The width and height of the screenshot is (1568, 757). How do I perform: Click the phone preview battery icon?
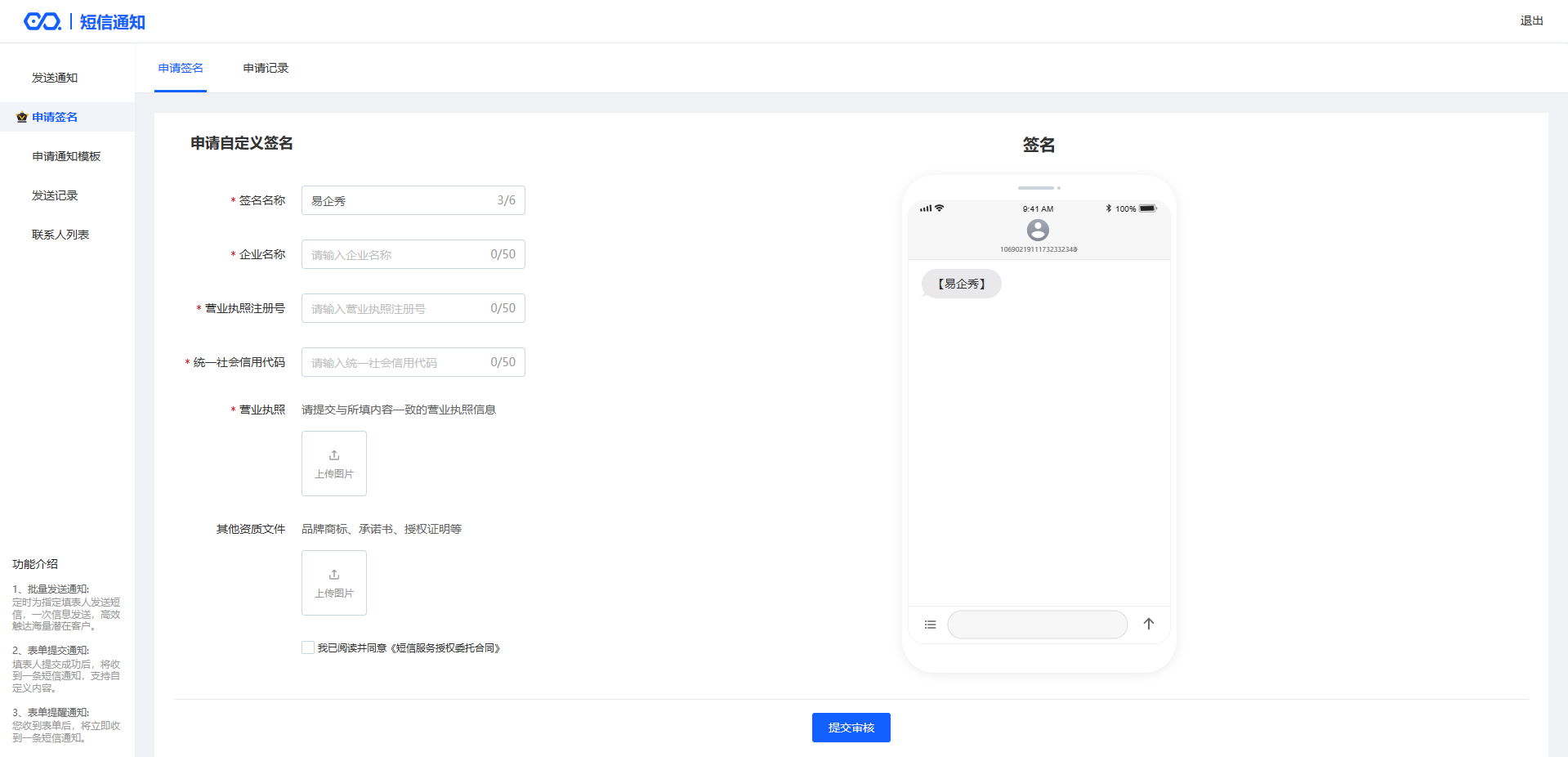(x=1148, y=208)
